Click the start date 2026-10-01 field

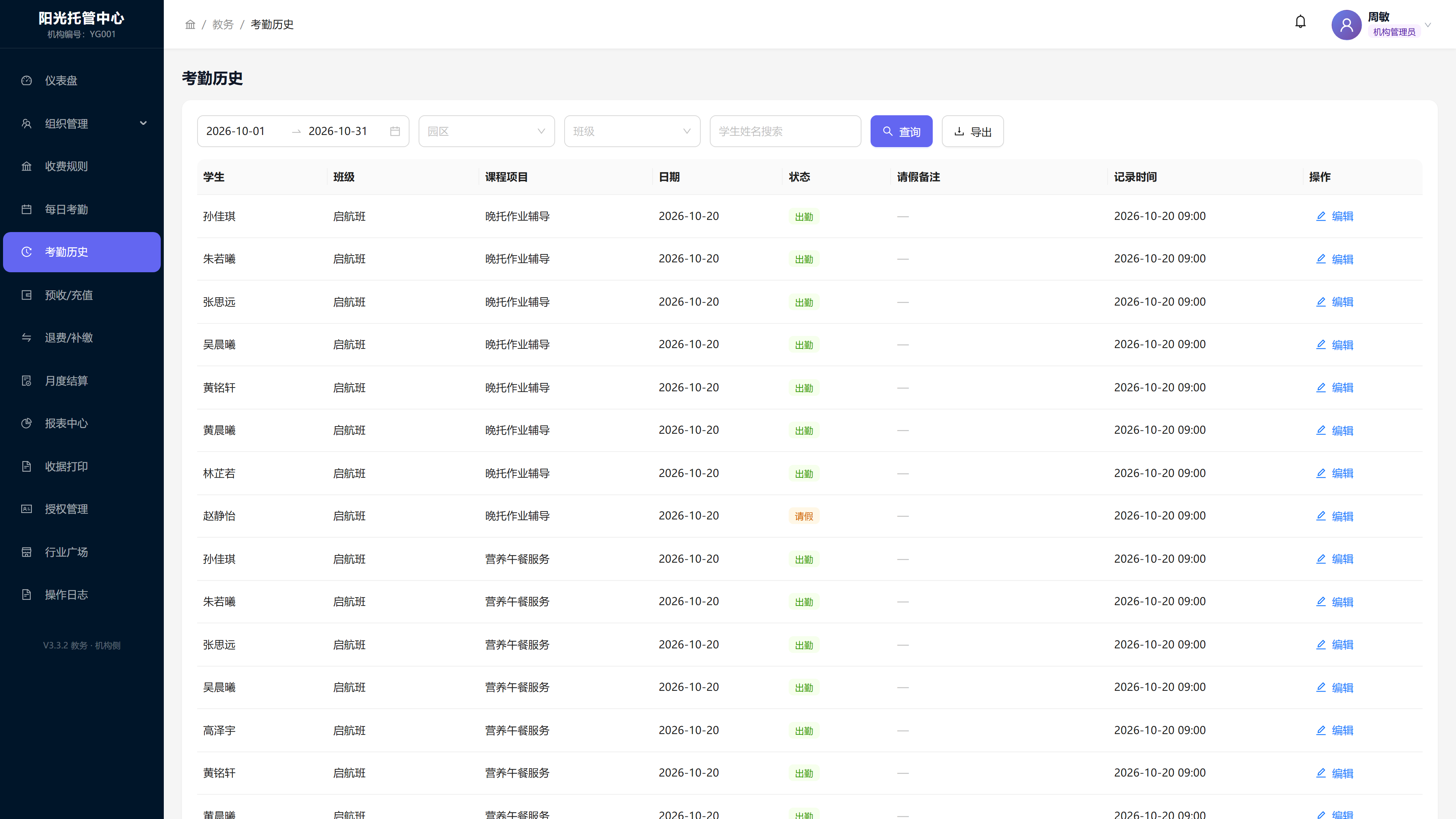(x=235, y=131)
